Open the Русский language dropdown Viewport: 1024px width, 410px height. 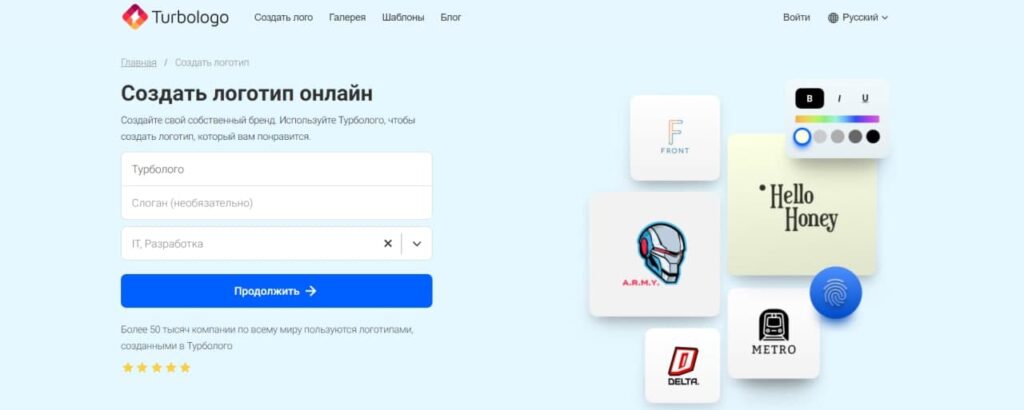(x=858, y=18)
